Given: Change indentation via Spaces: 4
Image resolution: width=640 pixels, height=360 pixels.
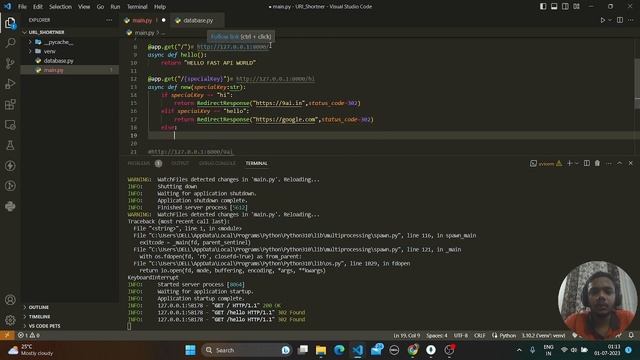Looking at the screenshot, I should click(437, 336).
